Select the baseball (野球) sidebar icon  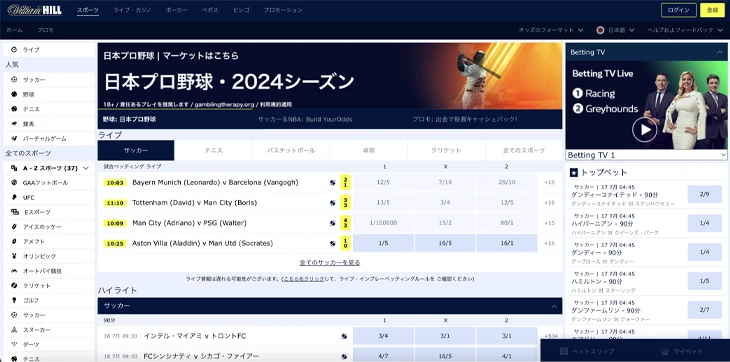pyautogui.click(x=14, y=94)
